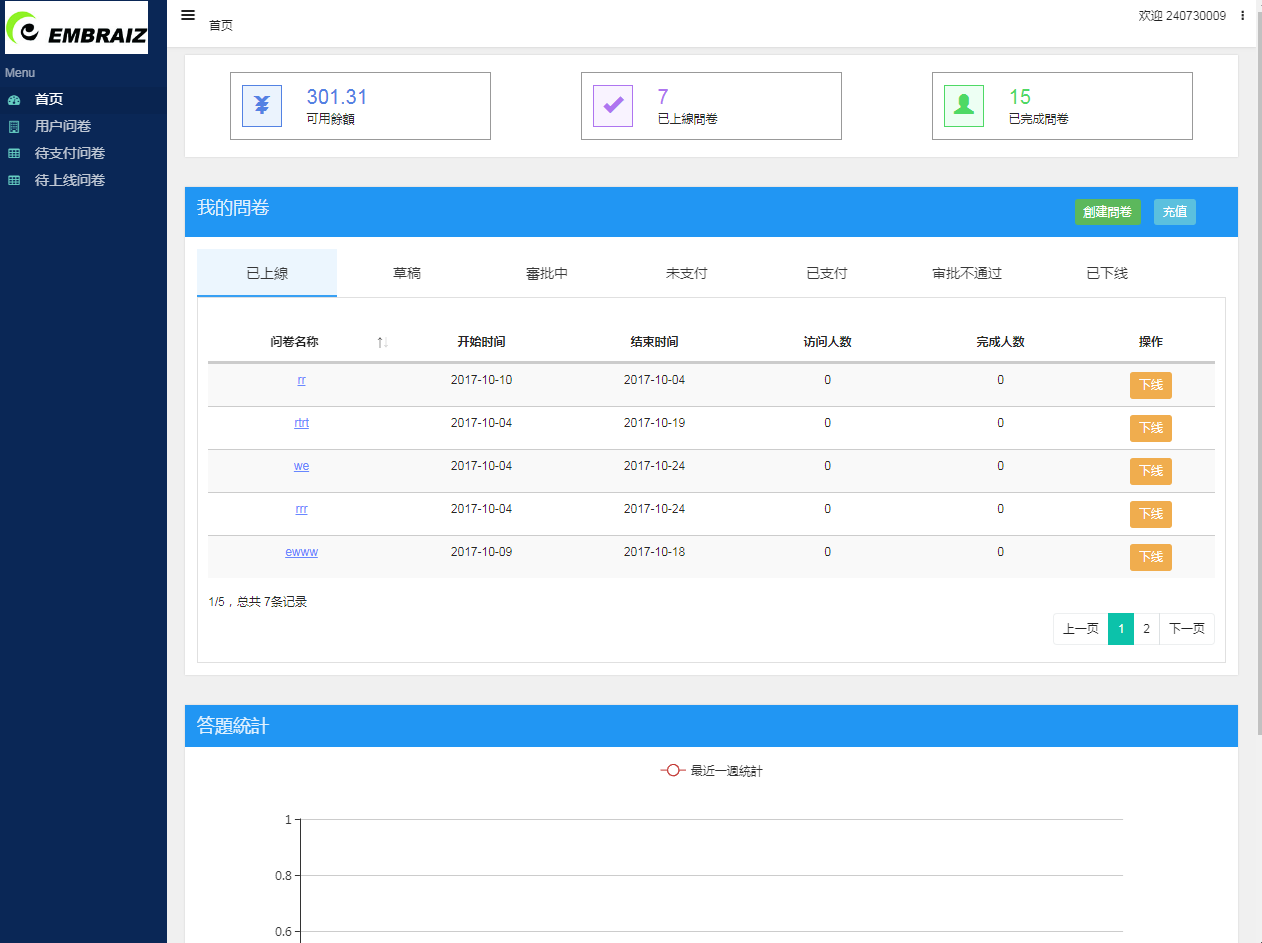Take questionnaire we offline with 下线
This screenshot has height=943, width=1262.
click(x=1151, y=471)
